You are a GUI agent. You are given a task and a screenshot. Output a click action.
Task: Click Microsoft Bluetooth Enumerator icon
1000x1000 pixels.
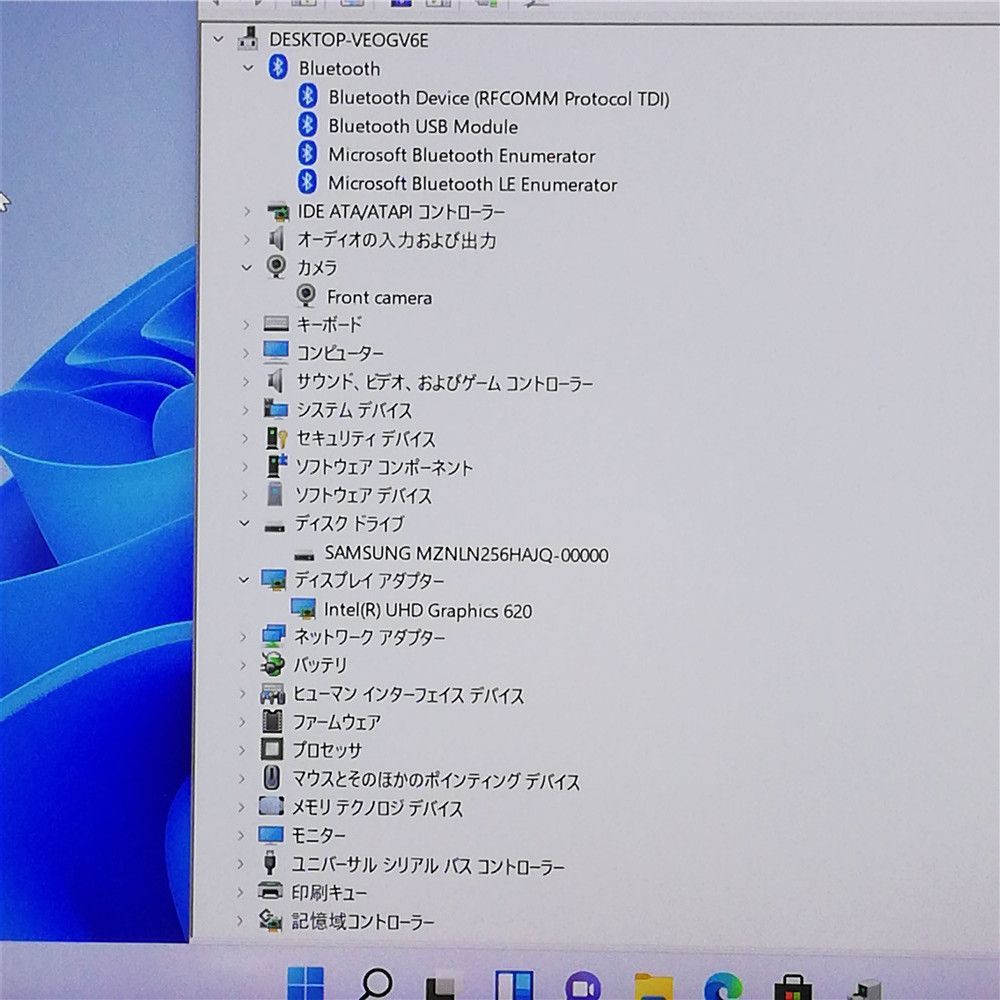point(307,154)
